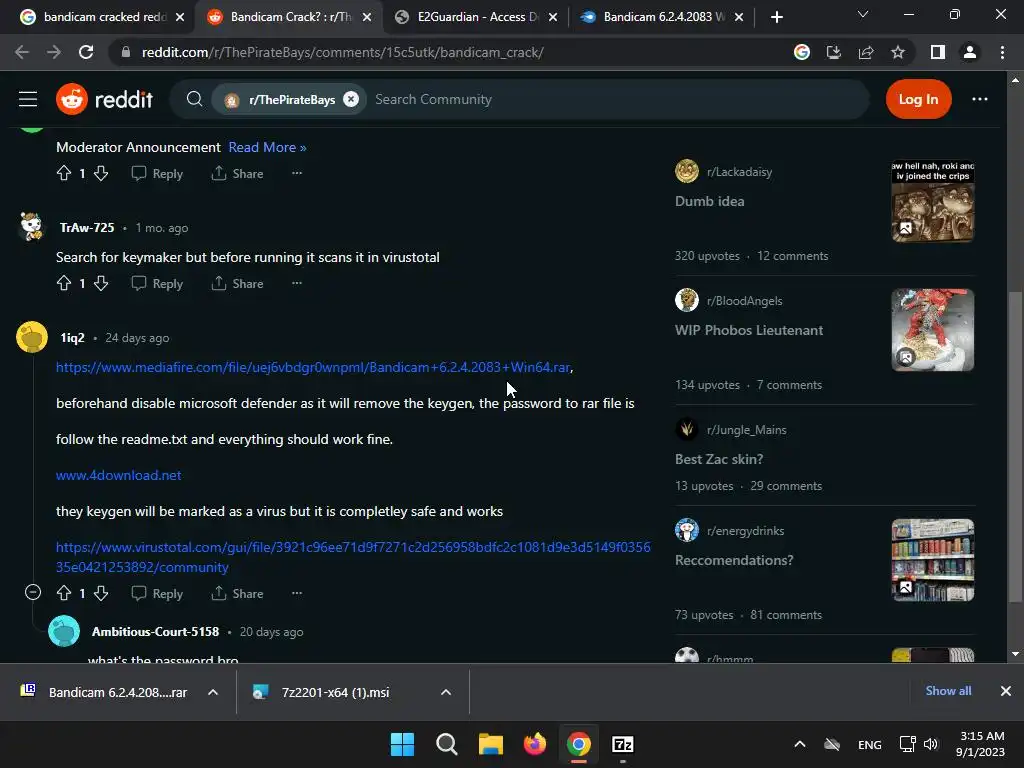Open Reddit hamburger menu
Image resolution: width=1024 pixels, height=768 pixels.
pos(27,99)
